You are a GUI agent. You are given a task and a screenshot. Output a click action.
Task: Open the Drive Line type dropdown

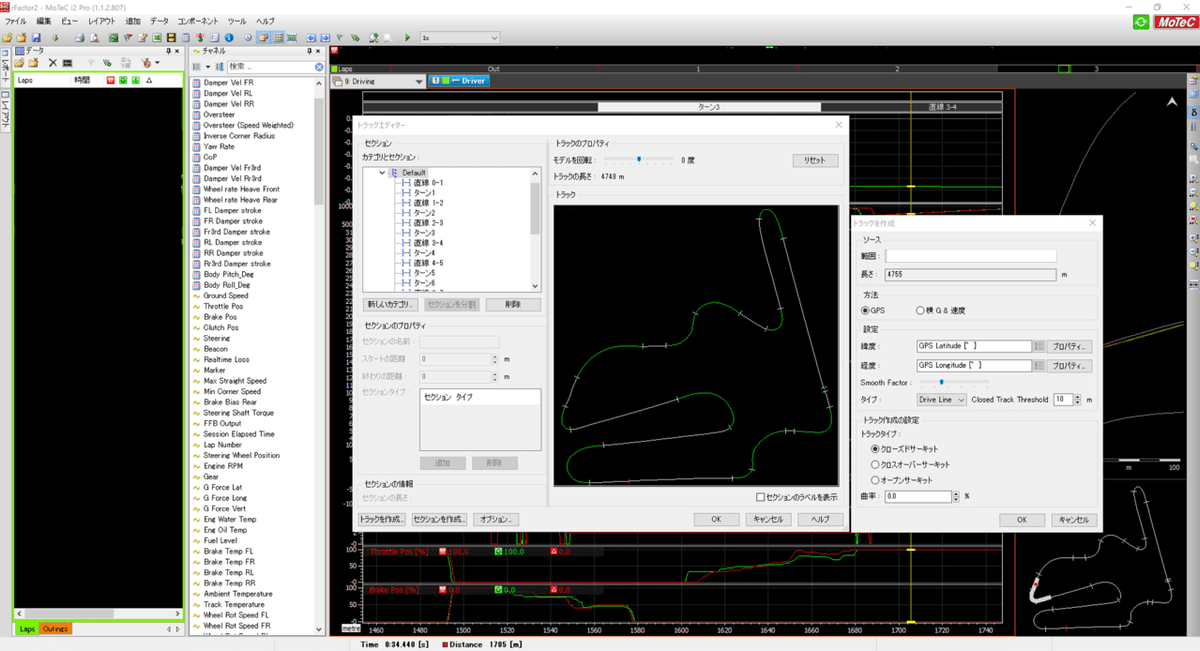[941, 400]
